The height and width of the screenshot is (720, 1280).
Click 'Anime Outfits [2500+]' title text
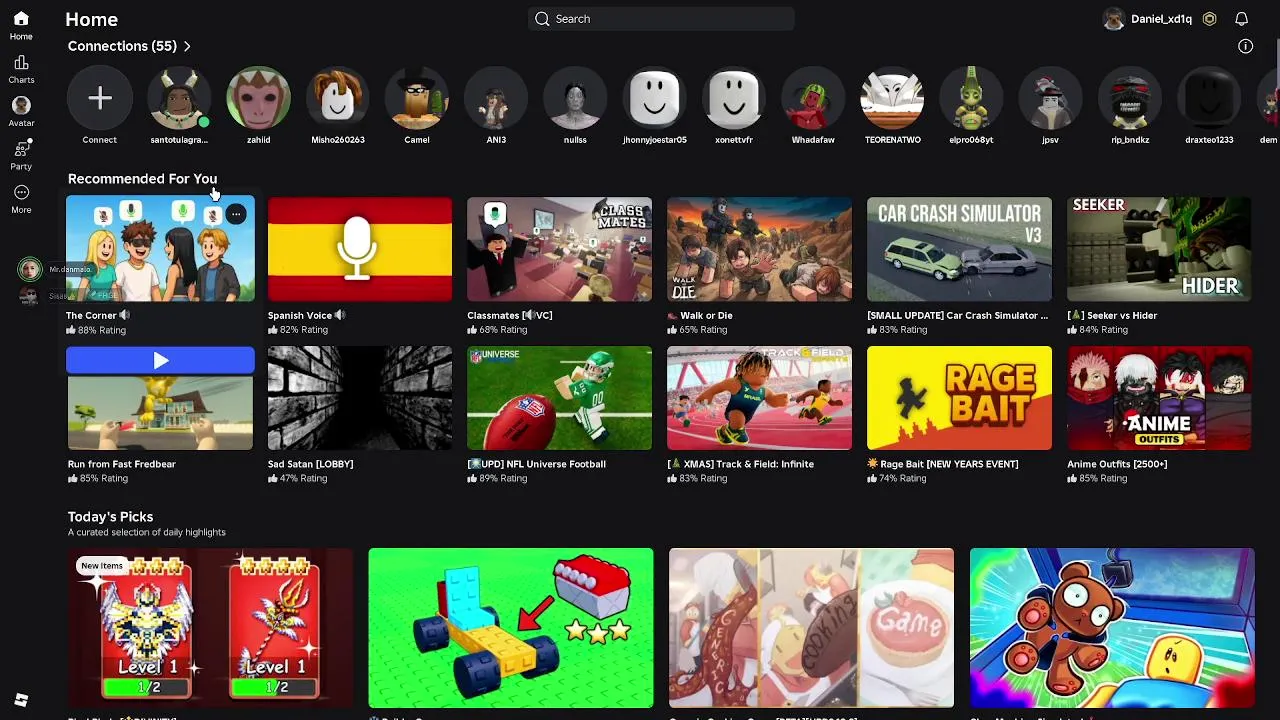click(1117, 464)
